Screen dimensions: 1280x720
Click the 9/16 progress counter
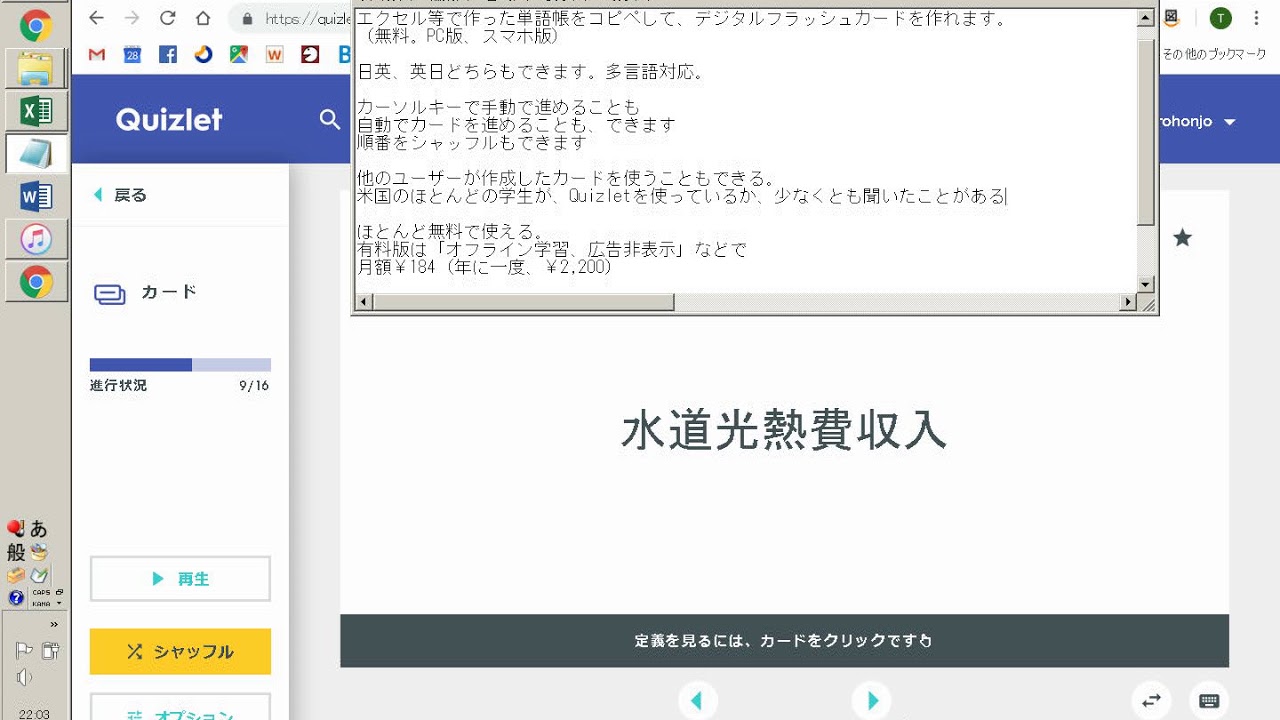pyautogui.click(x=253, y=386)
